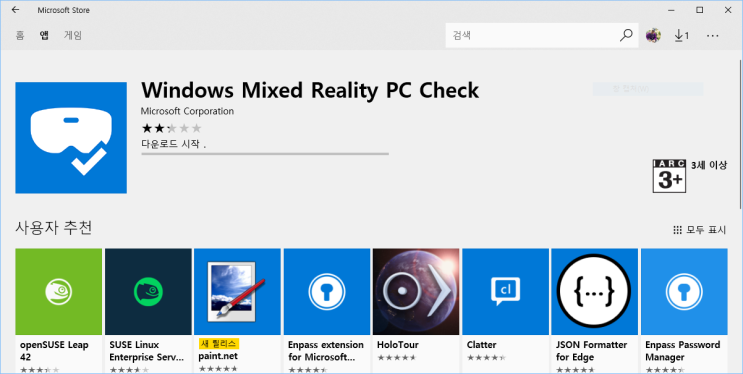Screen dimensions: 743x374
Task: Open downloads and updates indicator
Action: (681, 35)
